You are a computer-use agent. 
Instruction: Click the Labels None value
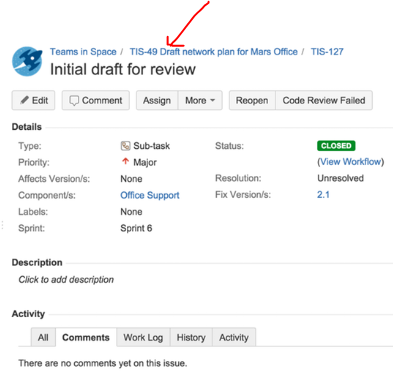pos(131,212)
